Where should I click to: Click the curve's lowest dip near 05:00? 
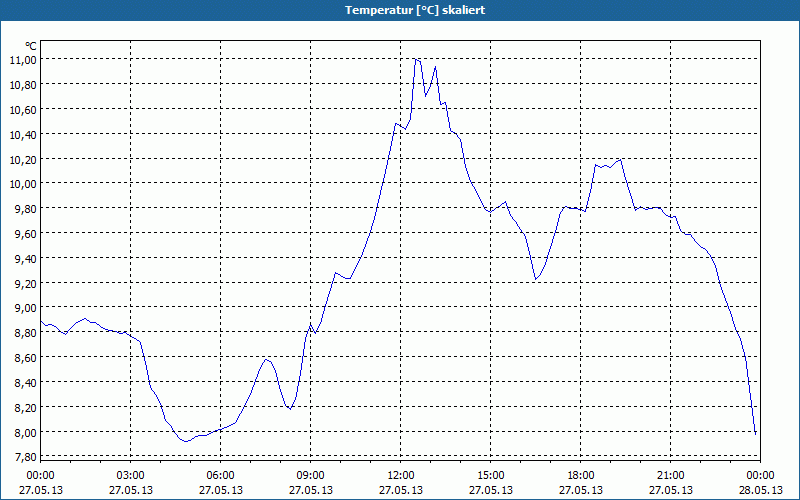[186, 441]
